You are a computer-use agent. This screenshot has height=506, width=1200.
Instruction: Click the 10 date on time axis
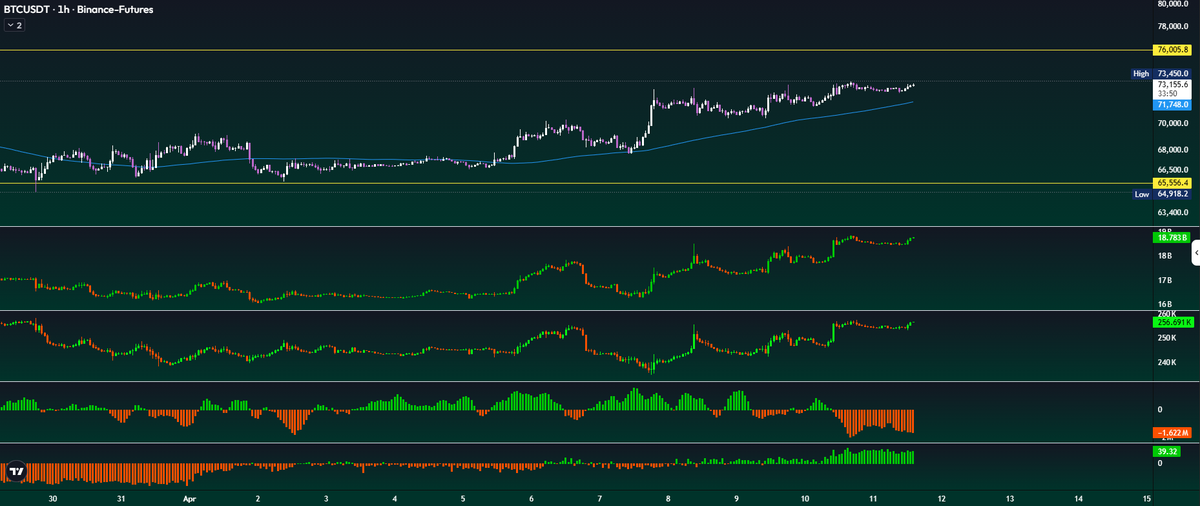[x=804, y=497]
